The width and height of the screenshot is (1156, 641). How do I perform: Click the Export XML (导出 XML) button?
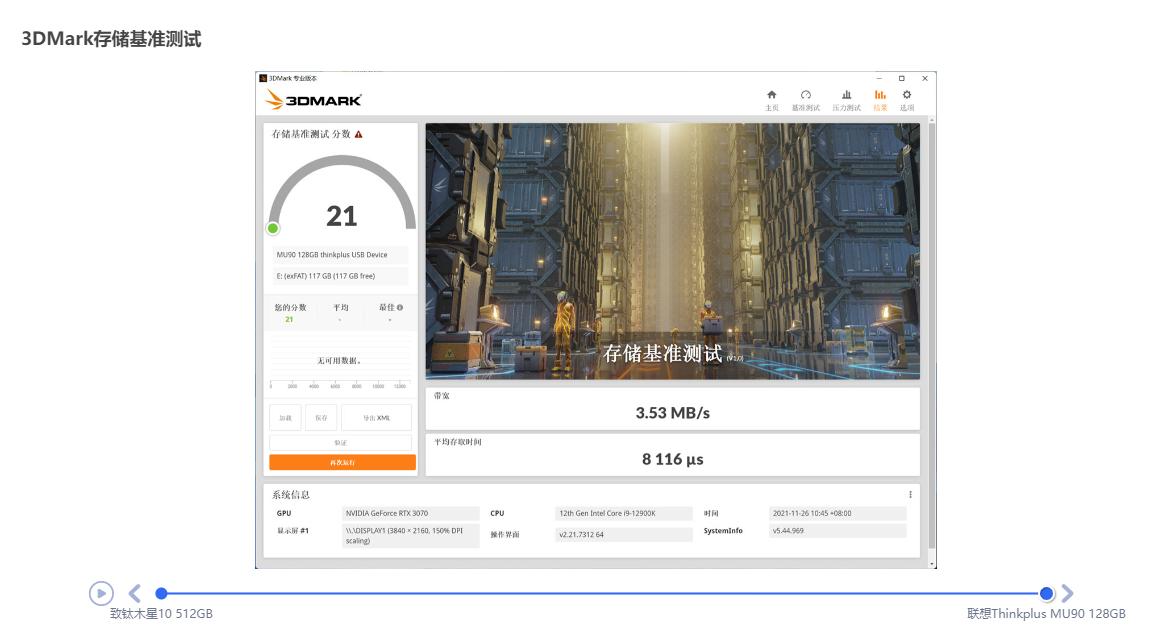[x=376, y=418]
